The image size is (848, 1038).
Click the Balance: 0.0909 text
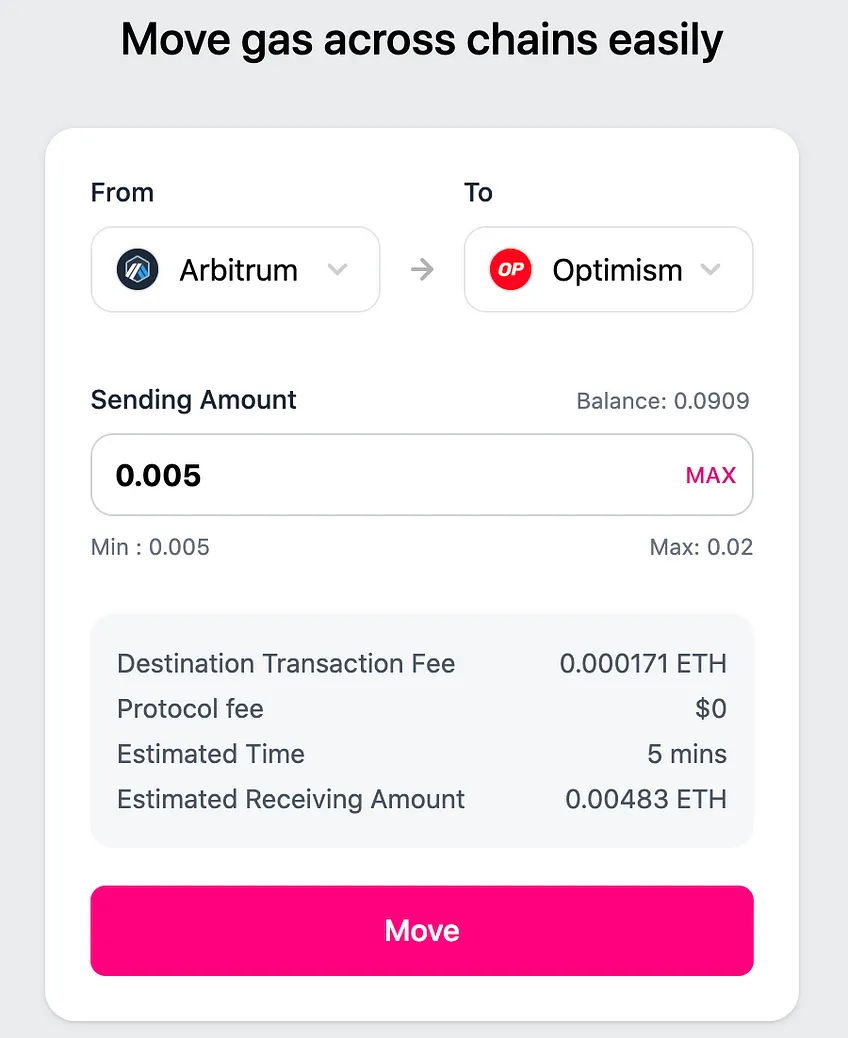click(663, 401)
